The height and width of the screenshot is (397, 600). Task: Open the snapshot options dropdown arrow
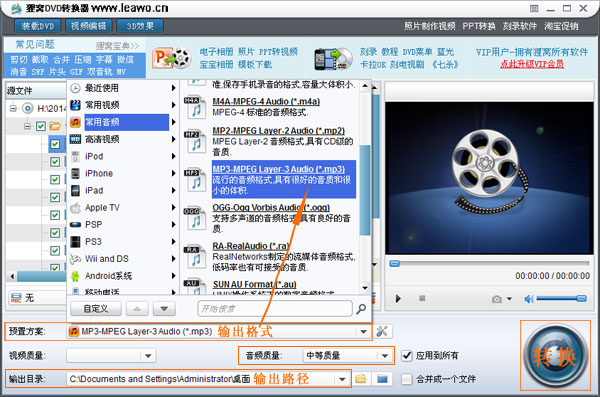click(509, 299)
